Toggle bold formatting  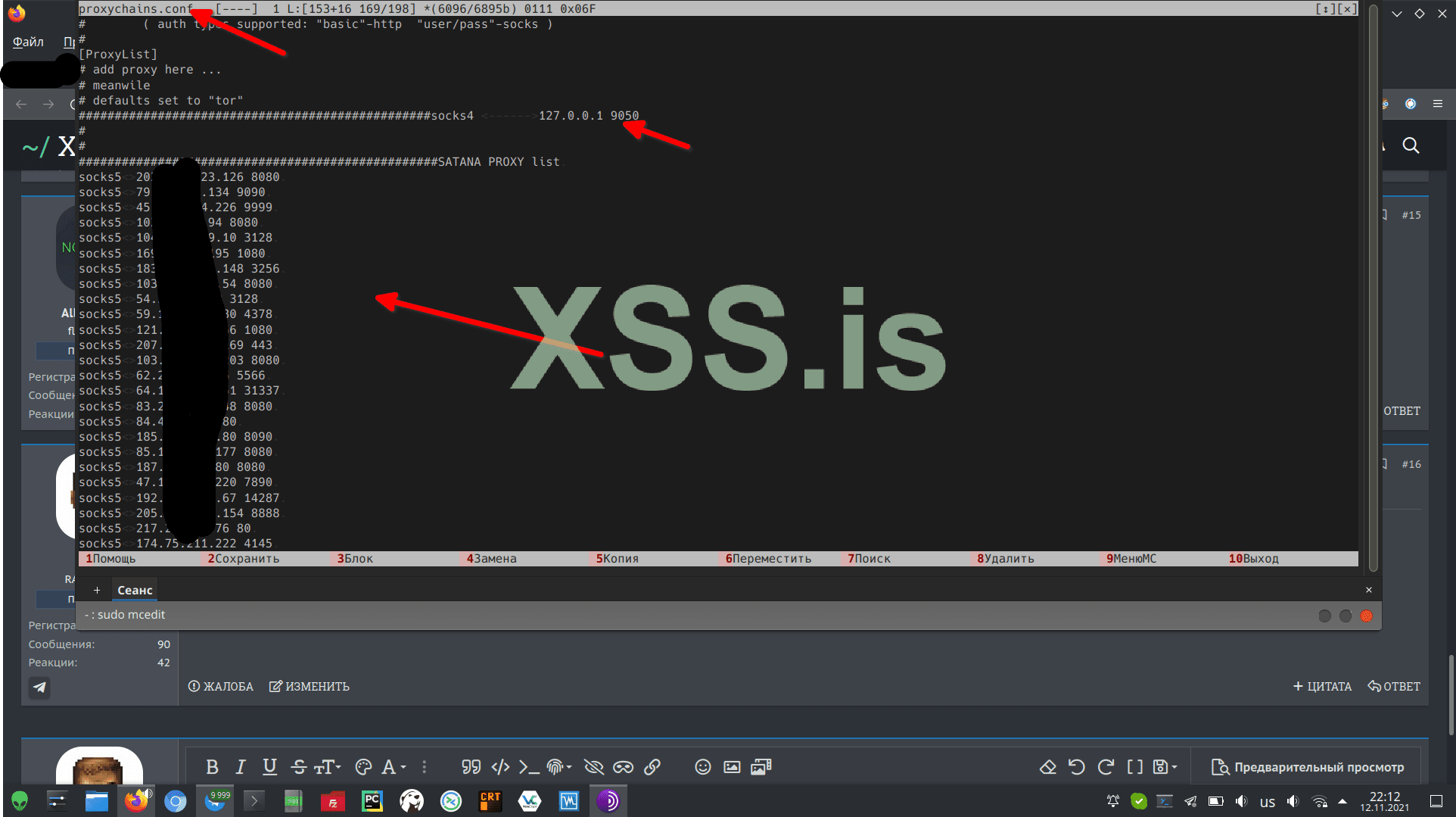(212, 767)
